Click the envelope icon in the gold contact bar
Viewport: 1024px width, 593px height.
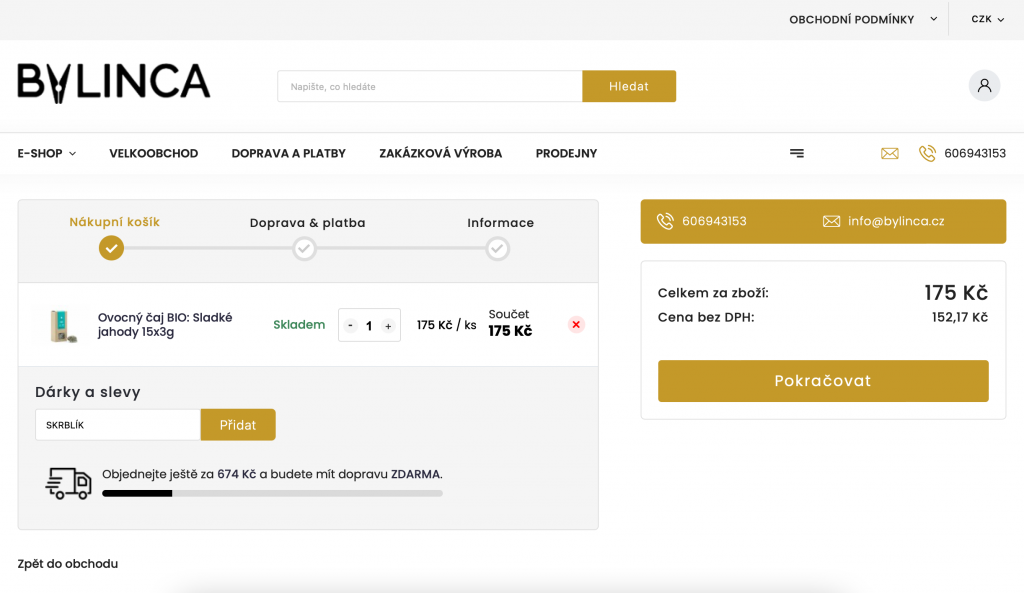(x=831, y=221)
